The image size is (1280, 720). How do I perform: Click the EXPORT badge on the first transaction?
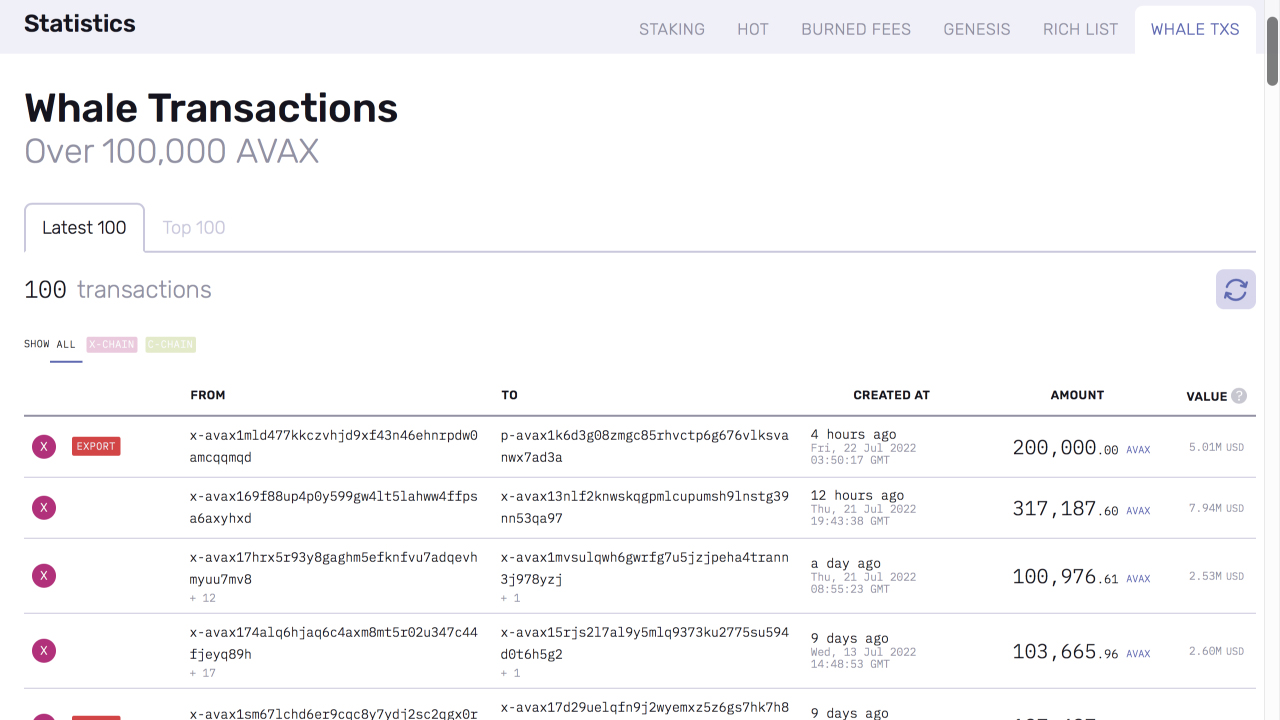point(96,446)
